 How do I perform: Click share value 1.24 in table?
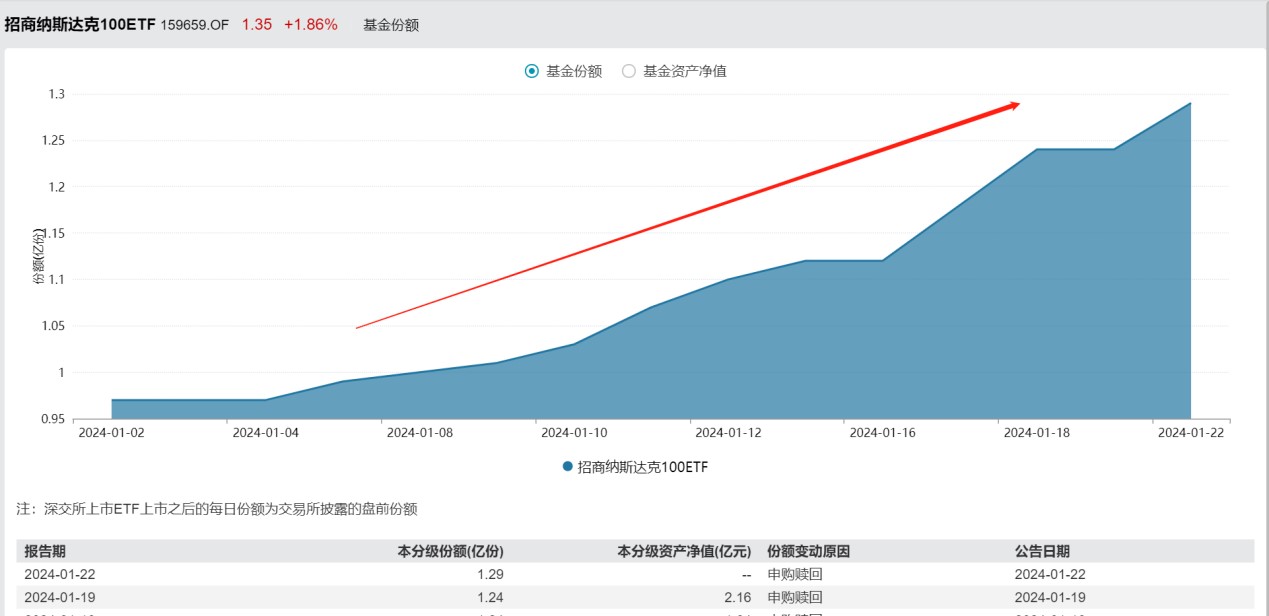pos(490,597)
